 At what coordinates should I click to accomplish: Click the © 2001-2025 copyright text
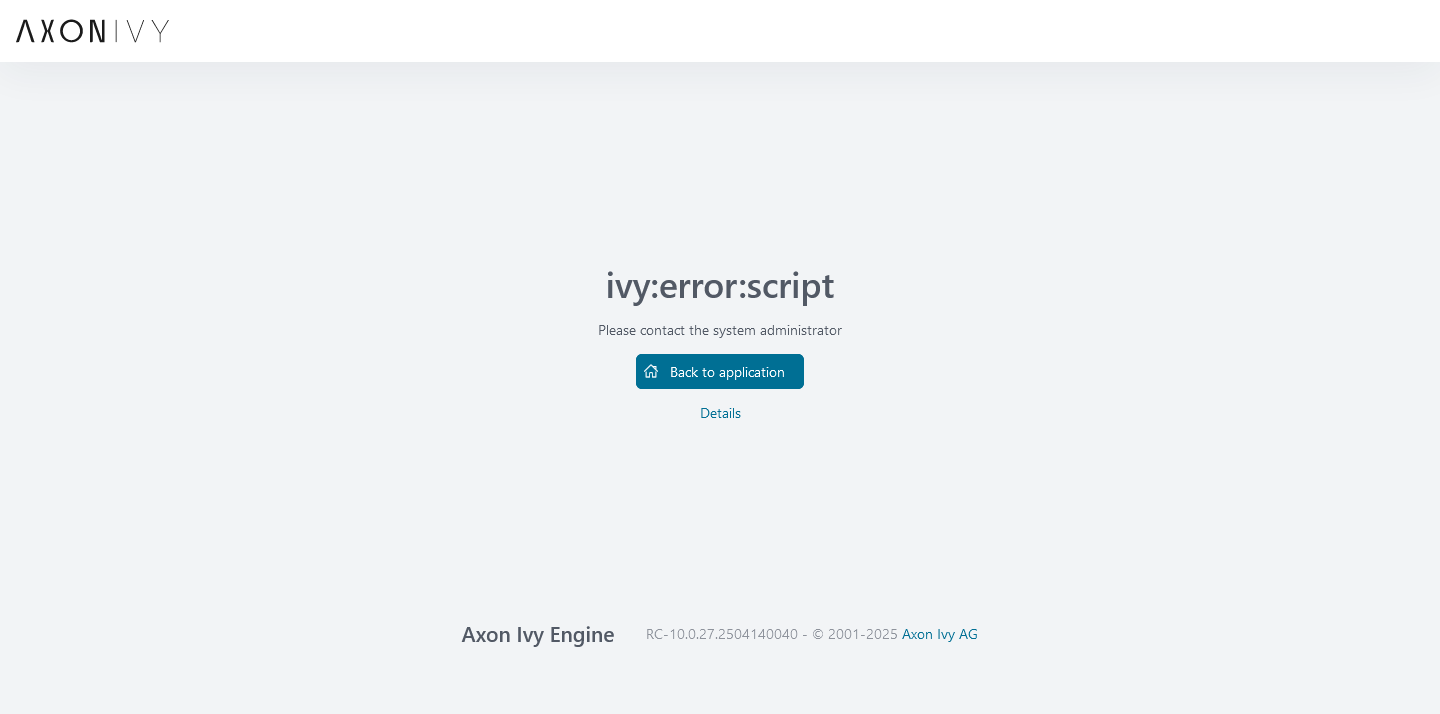854,634
